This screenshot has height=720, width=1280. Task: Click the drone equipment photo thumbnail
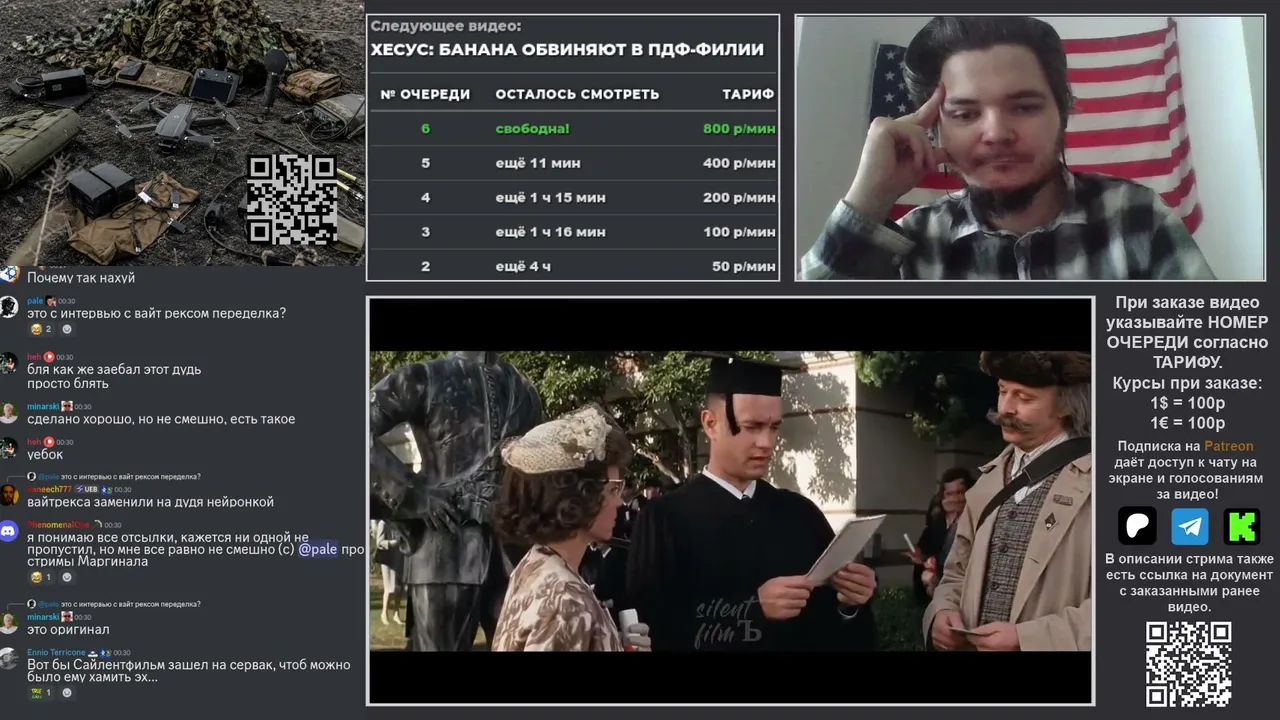(182, 133)
